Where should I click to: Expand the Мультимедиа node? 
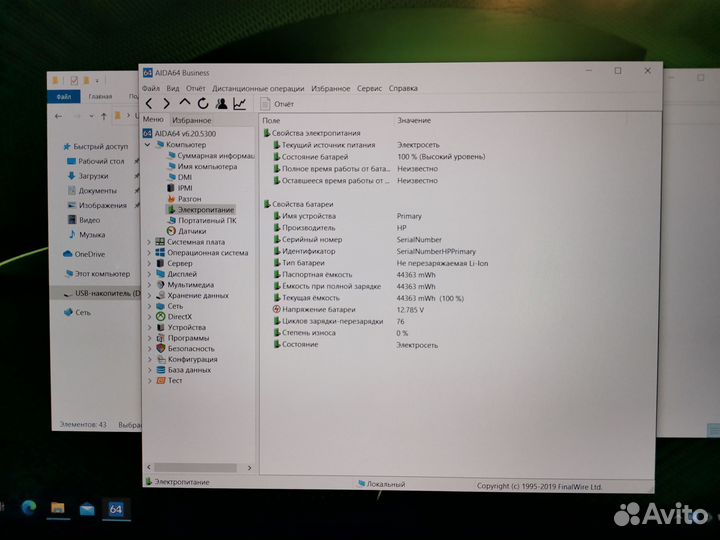pos(149,285)
